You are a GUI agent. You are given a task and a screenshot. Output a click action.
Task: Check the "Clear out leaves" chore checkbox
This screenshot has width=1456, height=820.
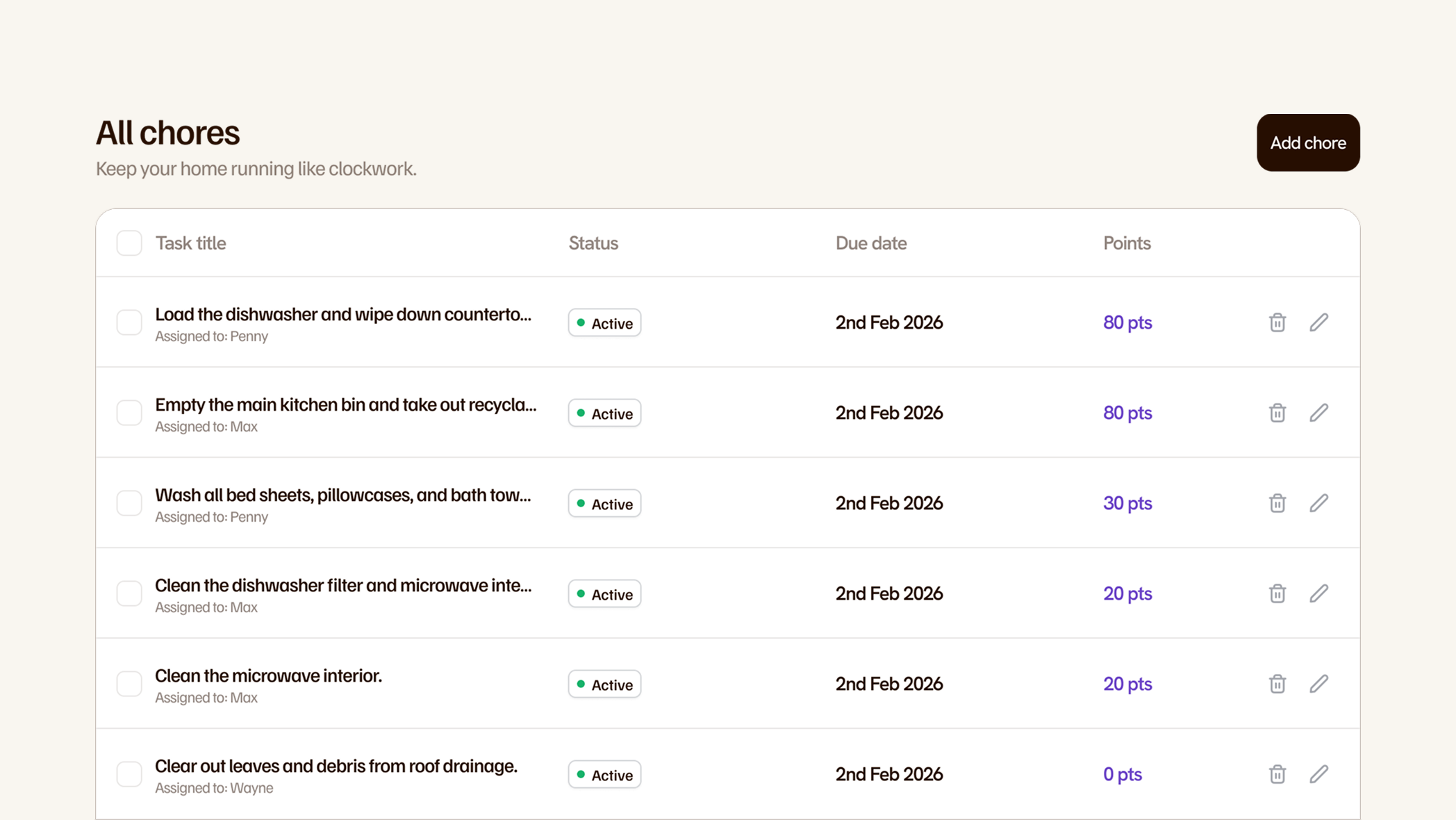[129, 773]
